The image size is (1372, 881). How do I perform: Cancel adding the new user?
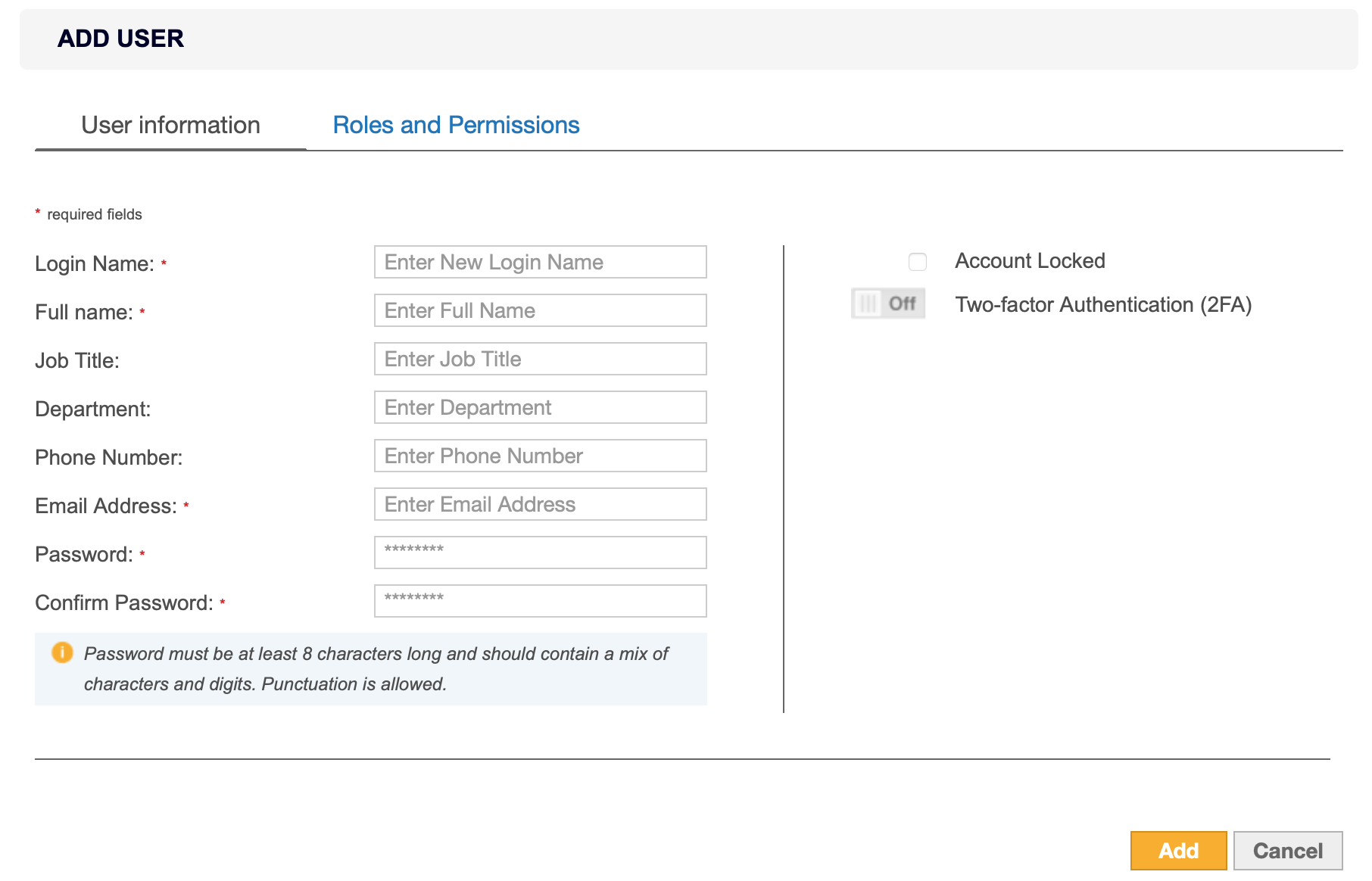point(1287,850)
